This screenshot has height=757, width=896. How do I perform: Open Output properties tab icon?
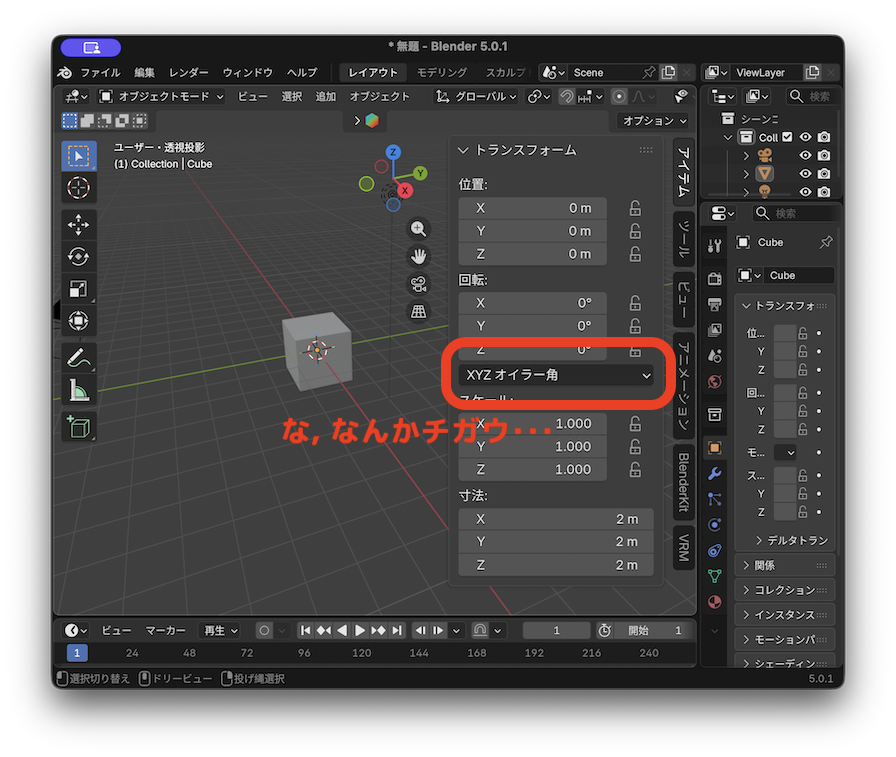[714, 305]
